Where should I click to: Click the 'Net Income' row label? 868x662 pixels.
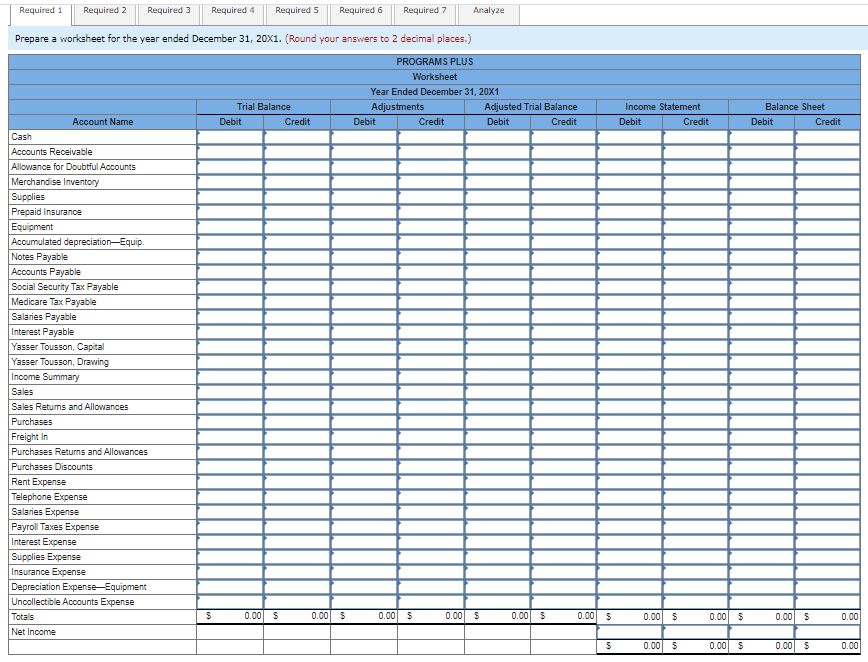coord(33,632)
